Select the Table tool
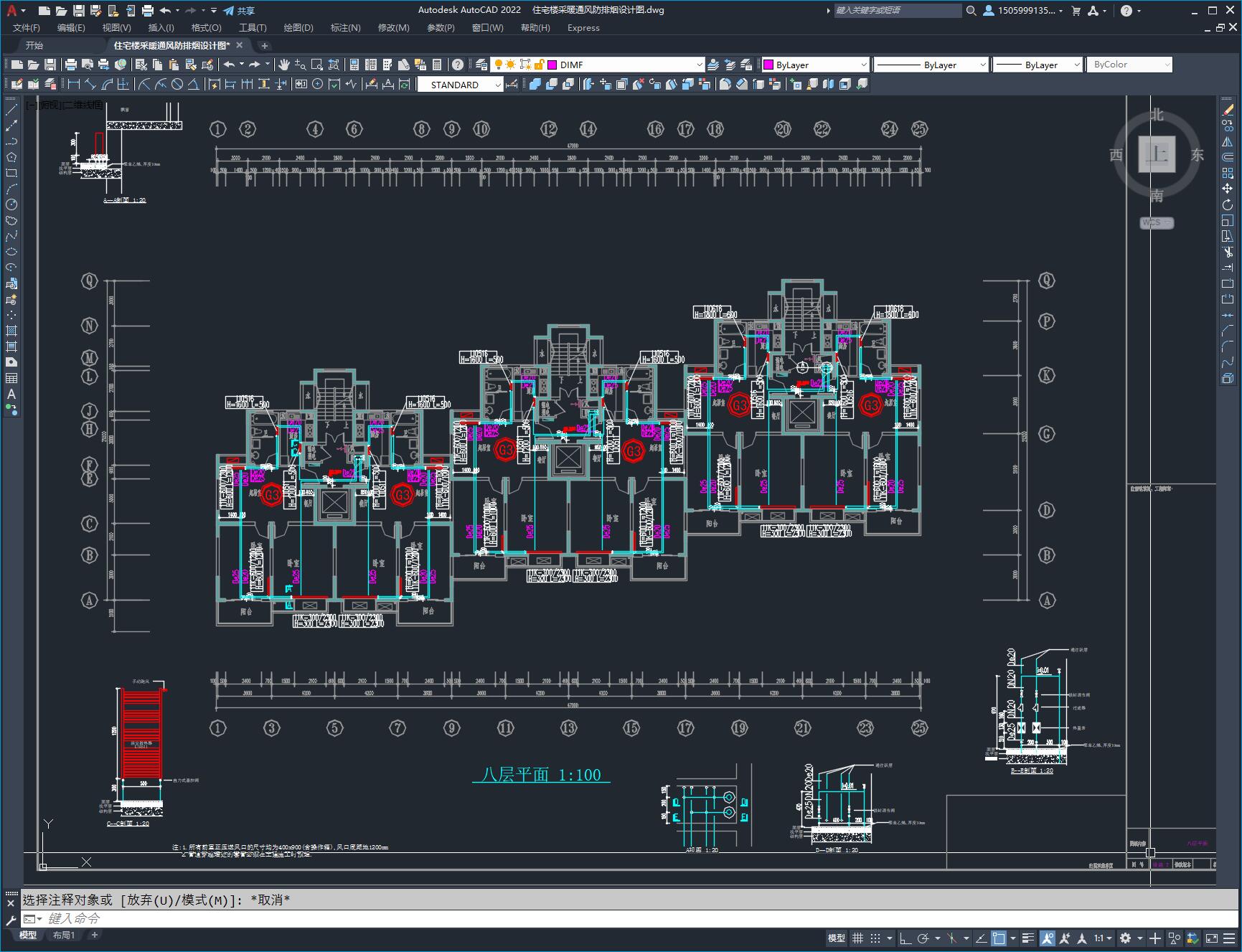Viewport: 1242px width, 952px height. 11,378
